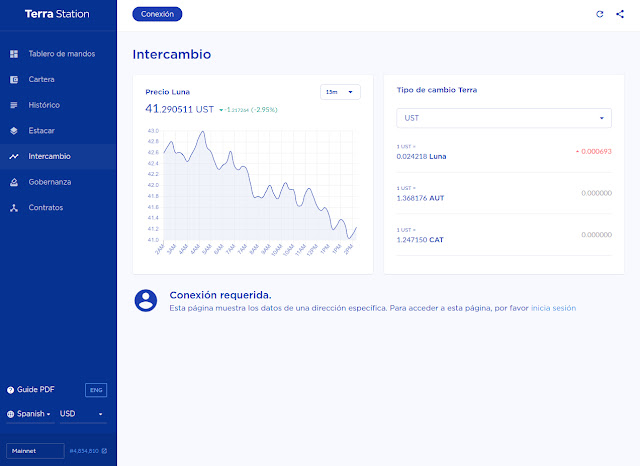Click the Estacar layers icon

coord(14,131)
